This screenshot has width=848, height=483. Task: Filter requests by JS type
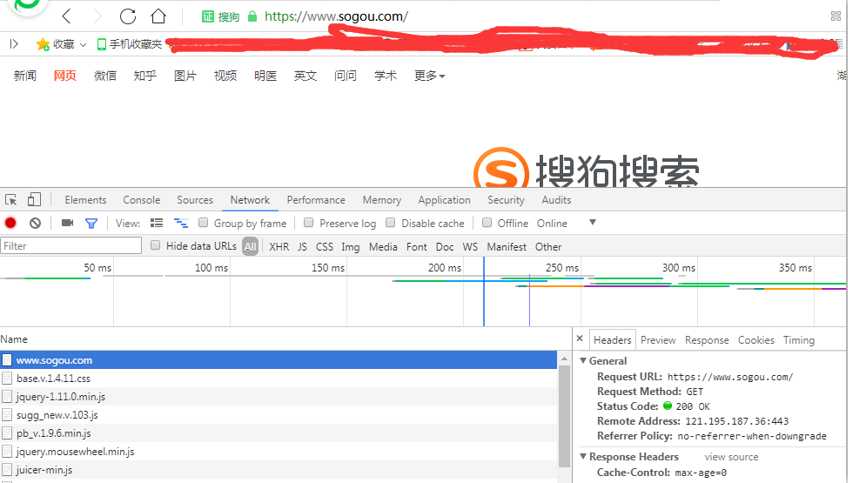pyautogui.click(x=302, y=247)
